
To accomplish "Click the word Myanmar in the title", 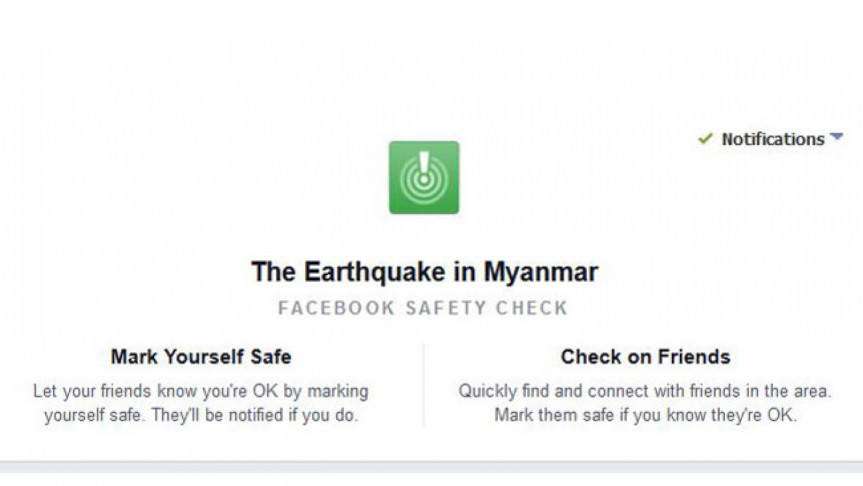I will point(540,272).
